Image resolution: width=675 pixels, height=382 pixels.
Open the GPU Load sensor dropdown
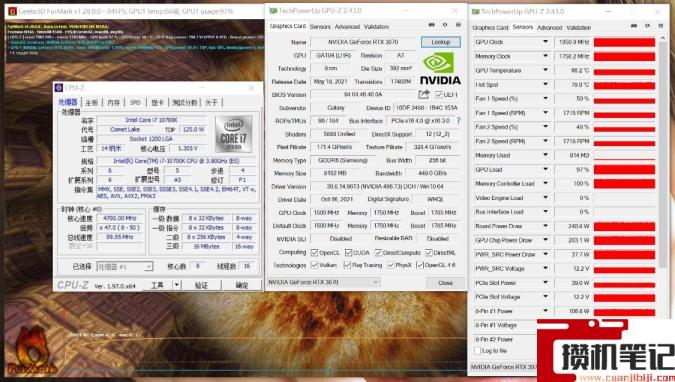point(545,169)
